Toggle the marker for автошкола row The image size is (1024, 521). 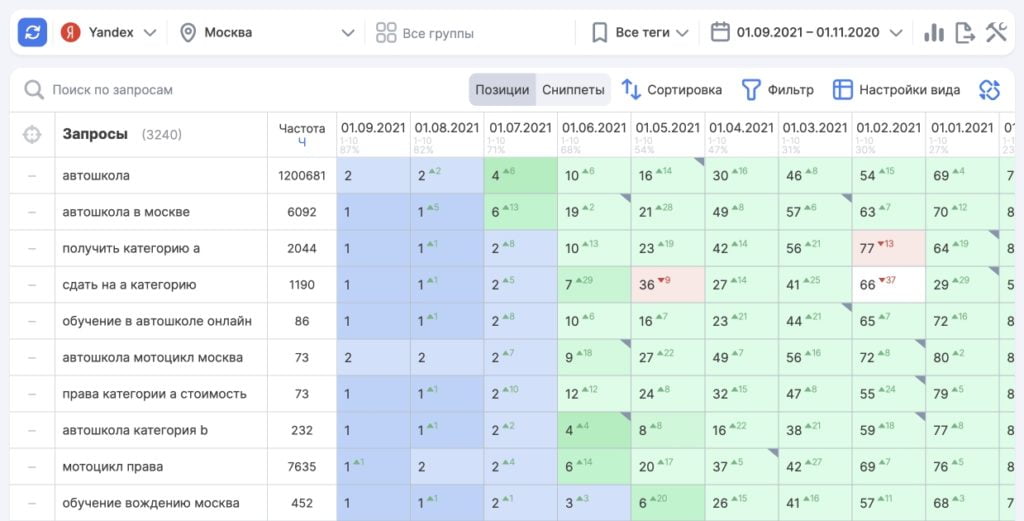(32, 176)
